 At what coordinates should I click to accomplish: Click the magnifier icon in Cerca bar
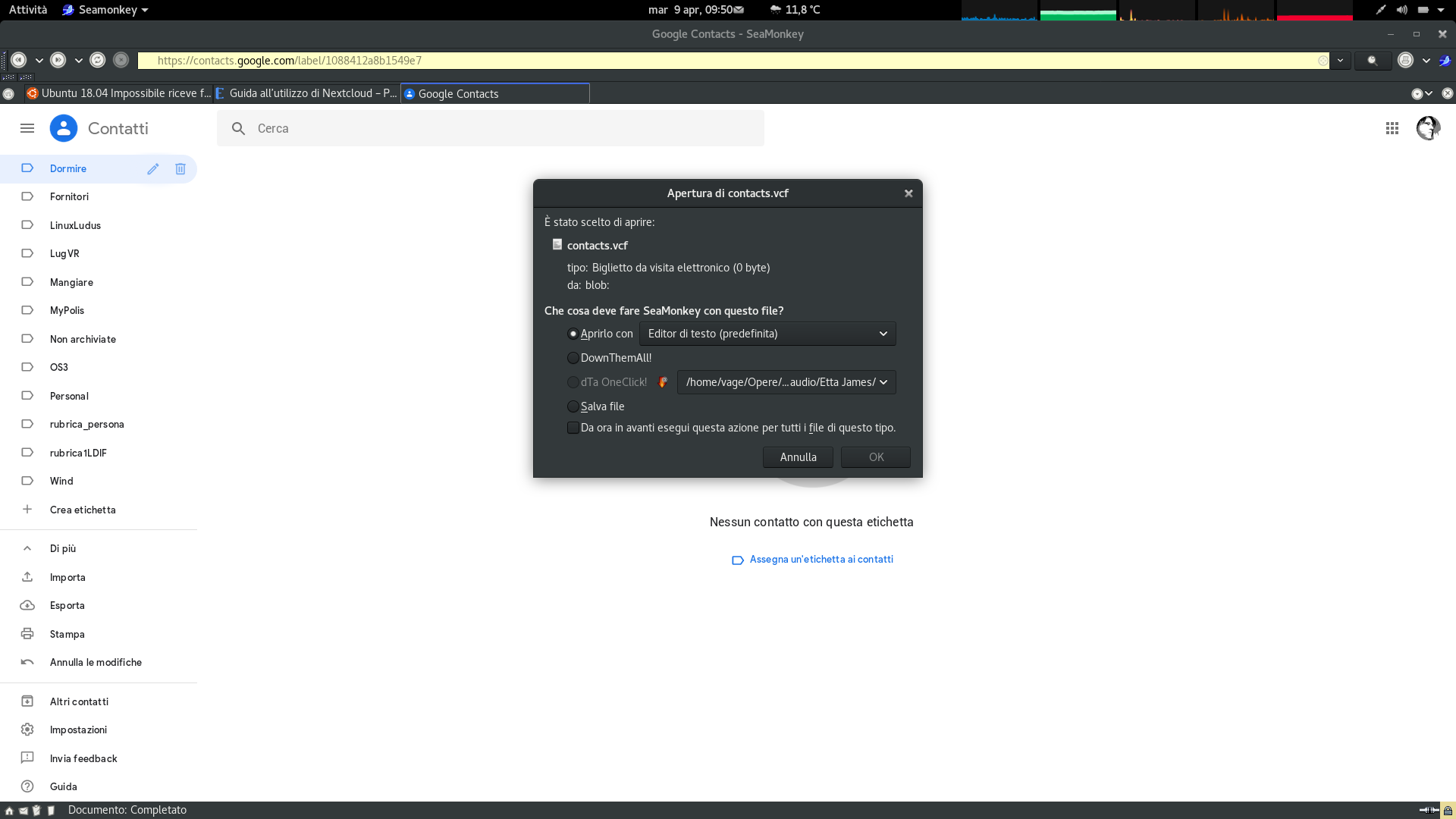tap(239, 128)
